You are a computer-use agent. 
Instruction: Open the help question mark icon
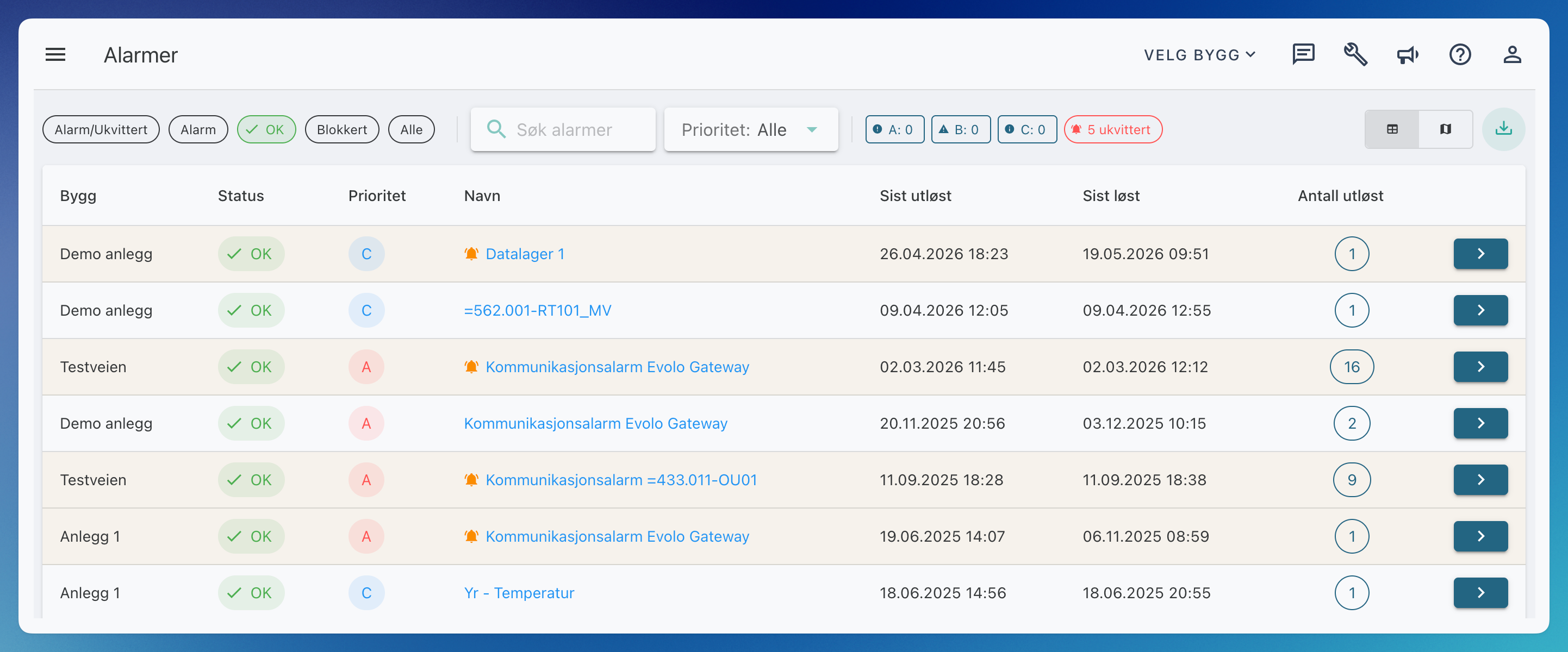point(1460,55)
